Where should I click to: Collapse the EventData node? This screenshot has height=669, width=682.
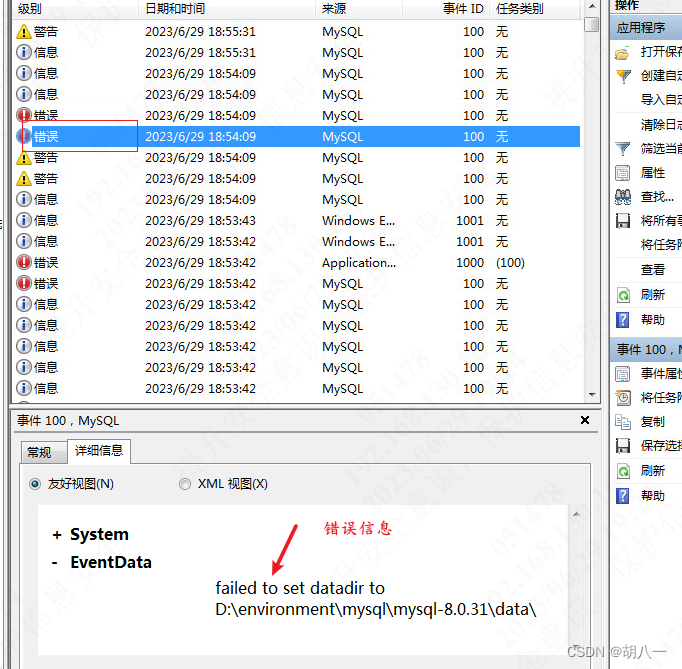click(x=55, y=562)
